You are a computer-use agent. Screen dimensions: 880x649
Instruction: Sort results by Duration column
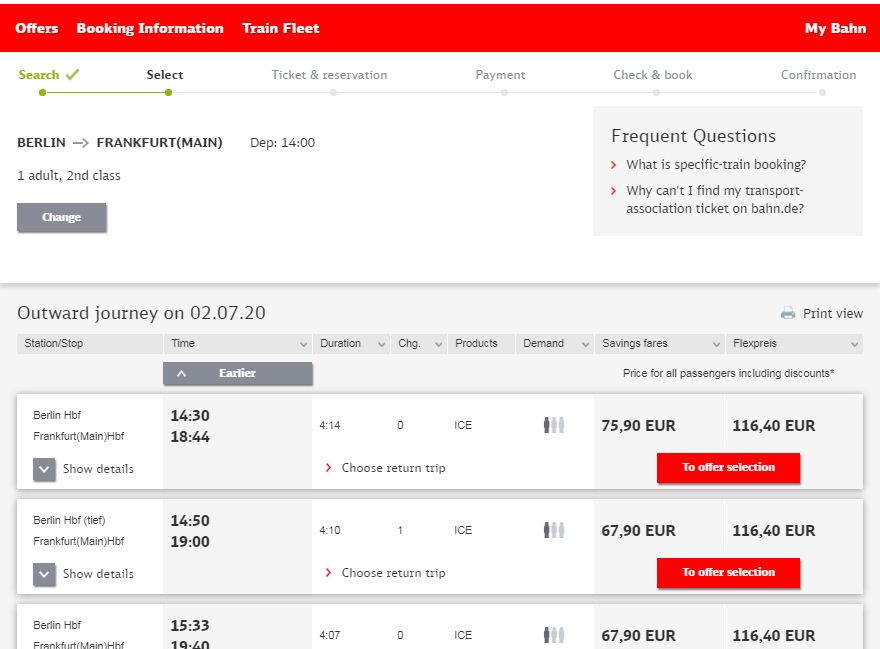click(x=351, y=343)
